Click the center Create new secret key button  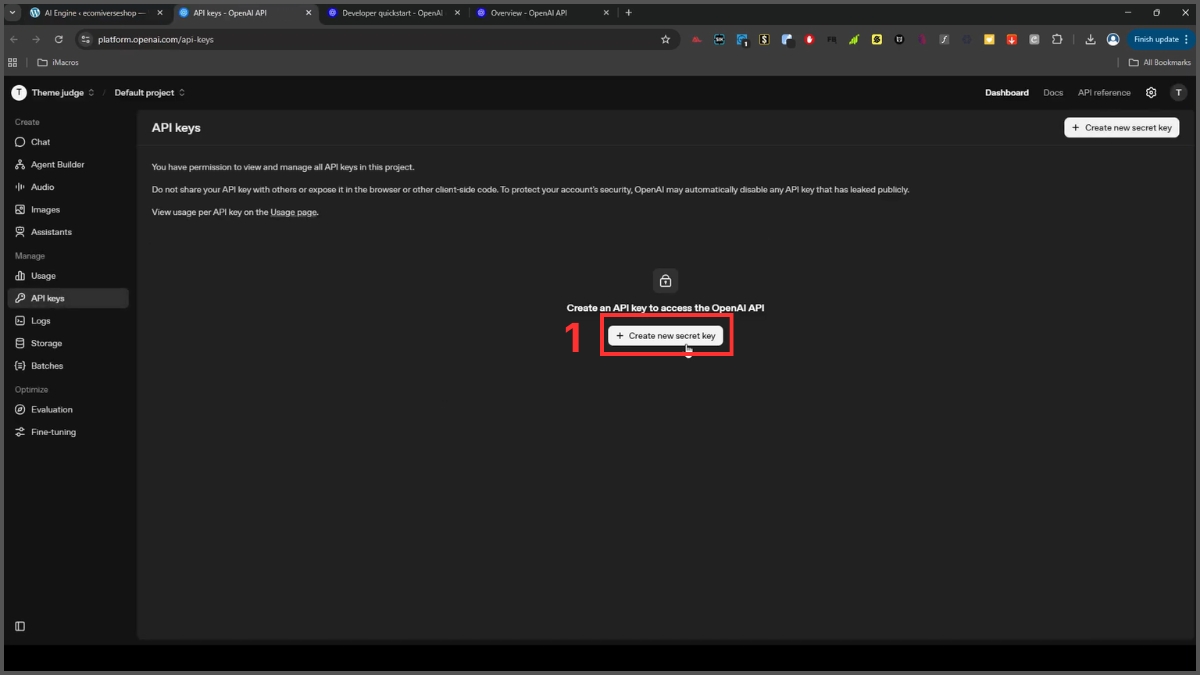(x=665, y=336)
